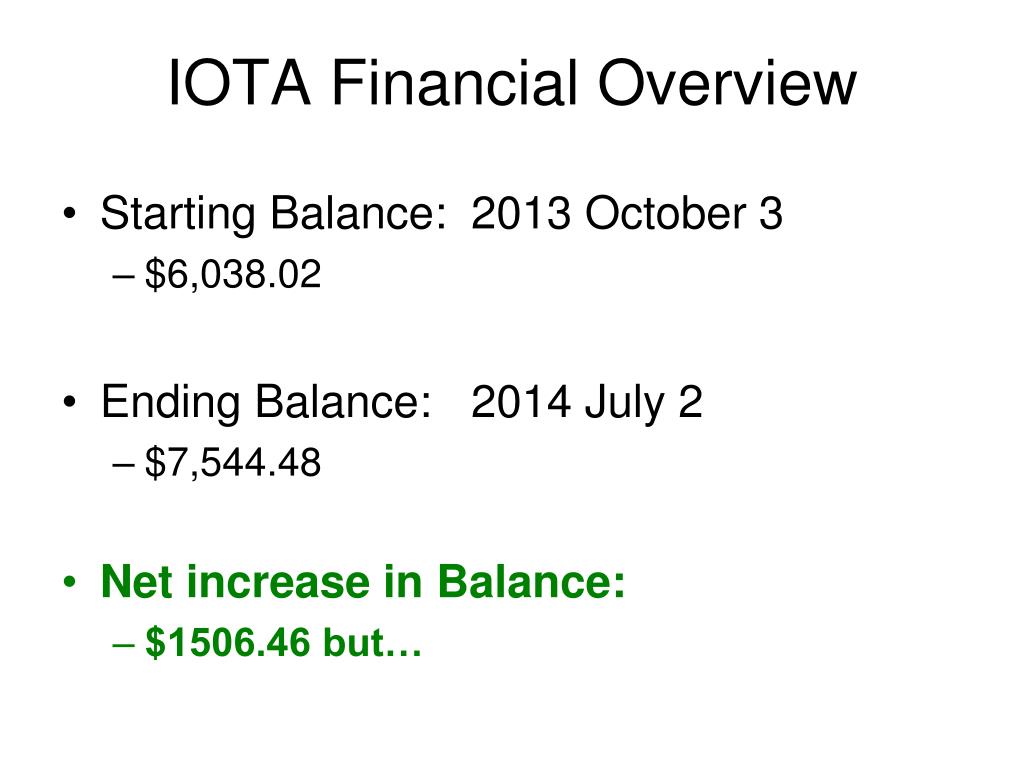1024x768 pixels.
Task: Click the word Financial in the title
Action: pyautogui.click(x=455, y=83)
